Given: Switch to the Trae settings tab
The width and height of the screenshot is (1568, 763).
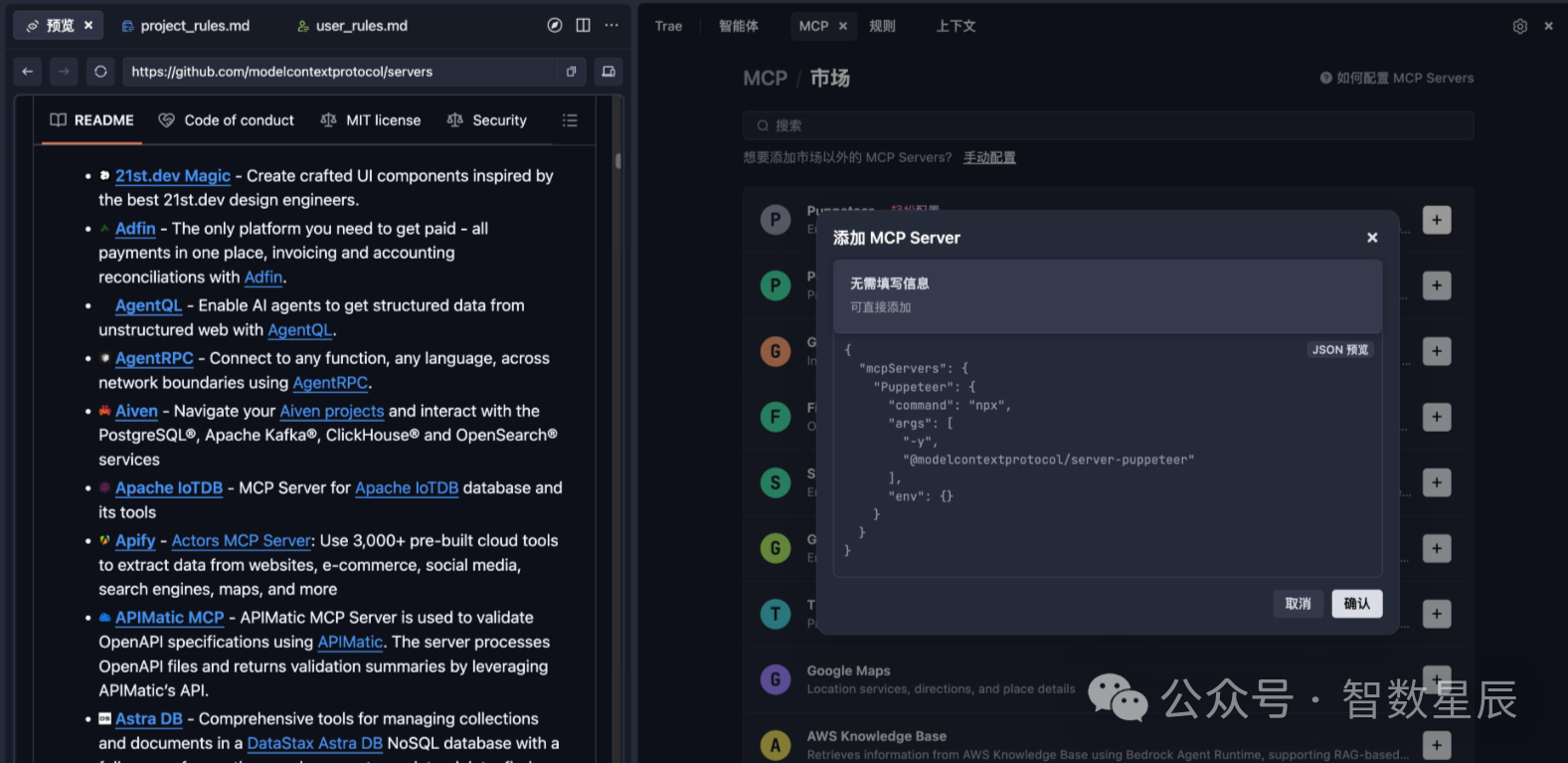Looking at the screenshot, I should click(668, 26).
